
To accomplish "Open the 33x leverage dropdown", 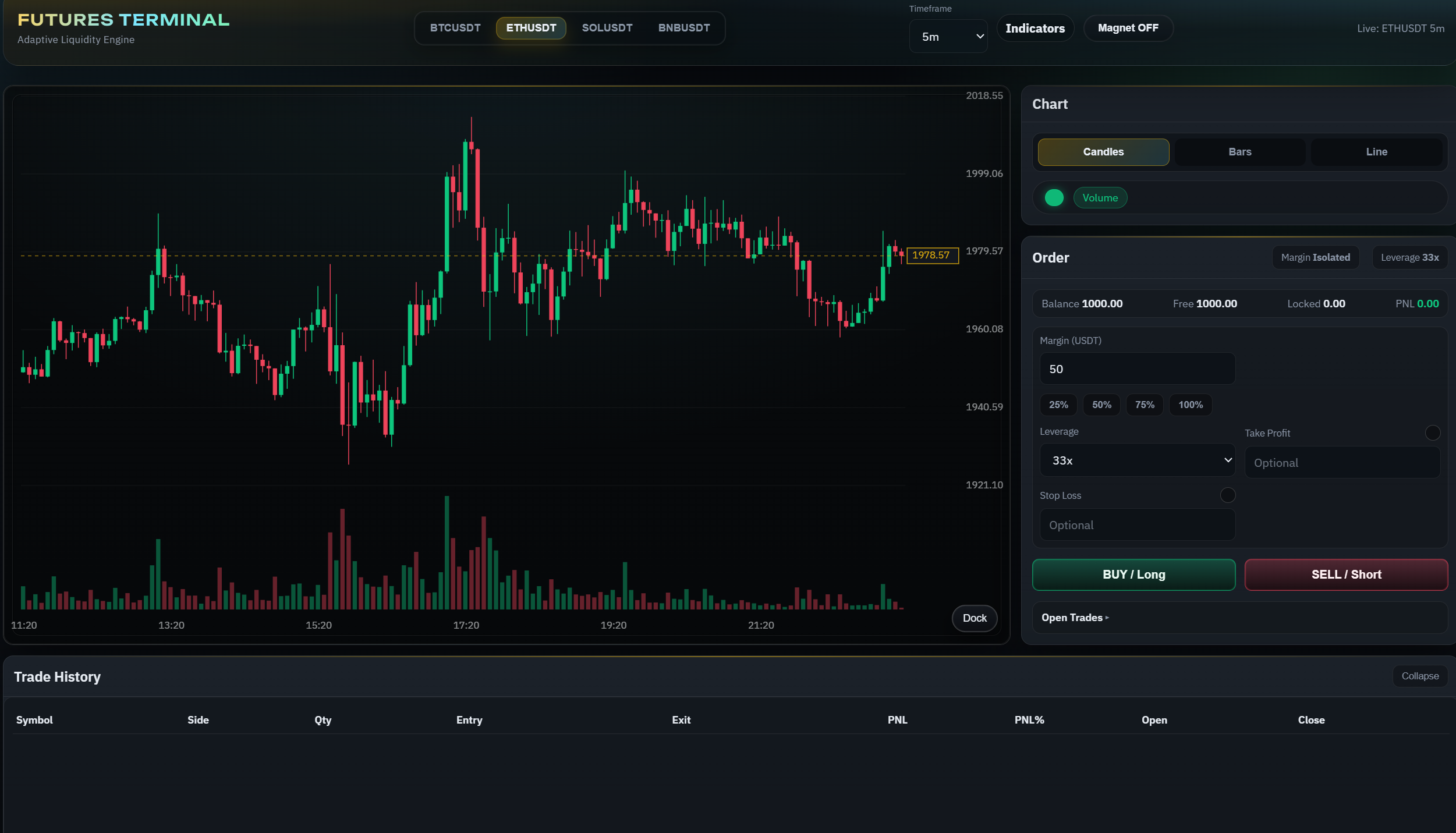I will (x=1136, y=460).
